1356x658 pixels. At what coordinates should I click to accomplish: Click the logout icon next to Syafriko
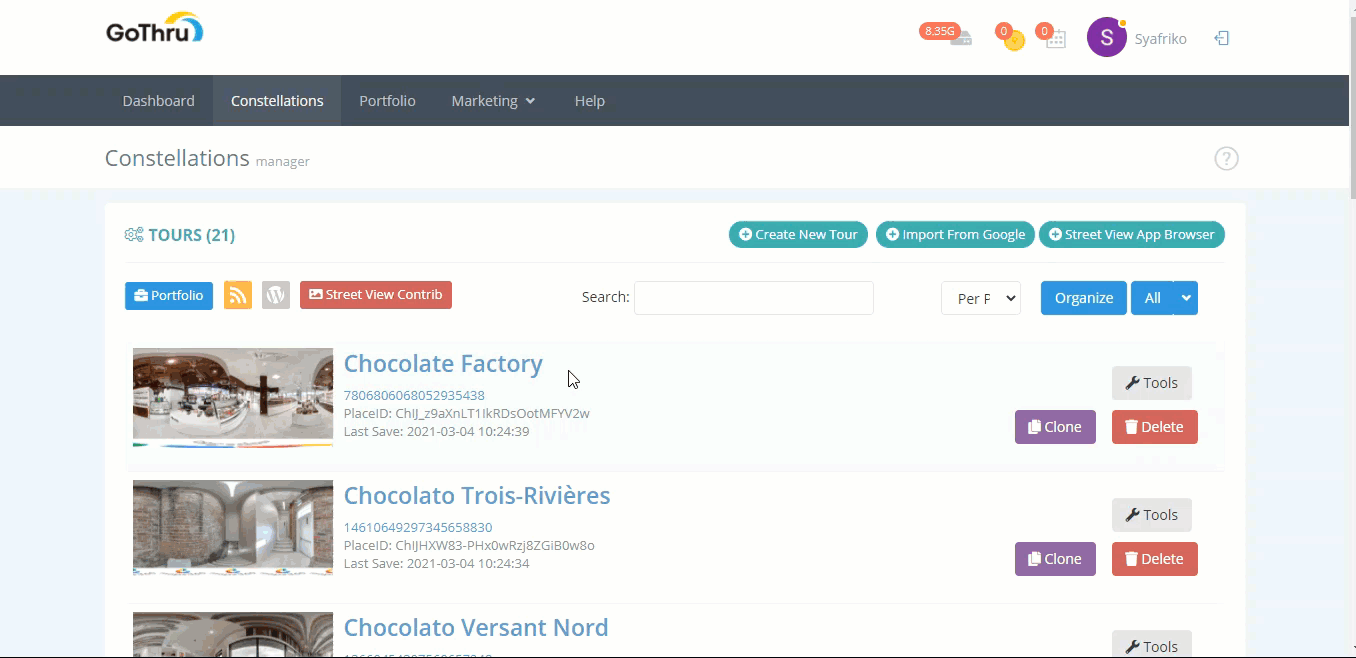(1221, 38)
